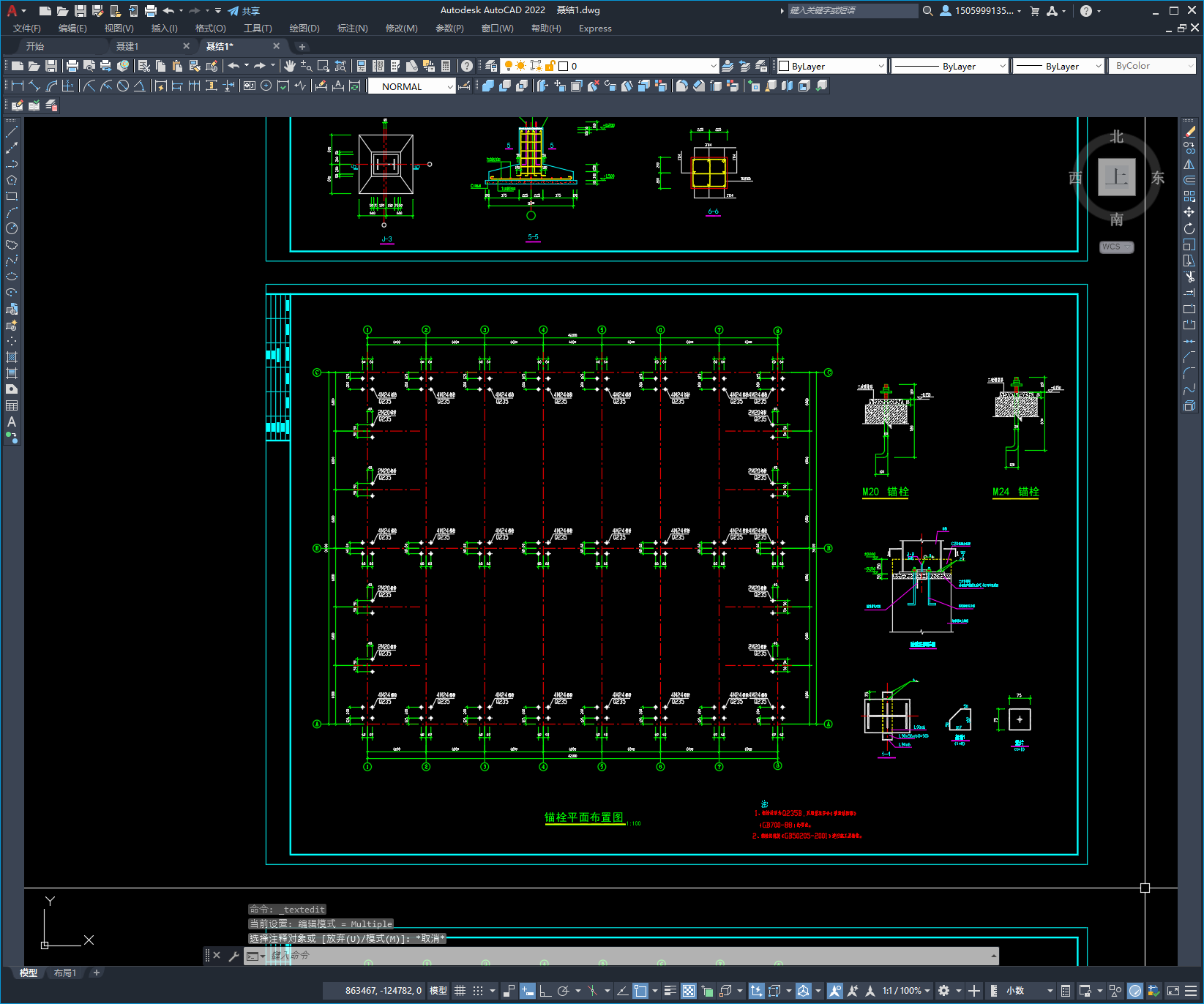The height and width of the screenshot is (1004, 1204).
Task: Click the Zoom Window icon in standard toolbar
Action: [323, 66]
